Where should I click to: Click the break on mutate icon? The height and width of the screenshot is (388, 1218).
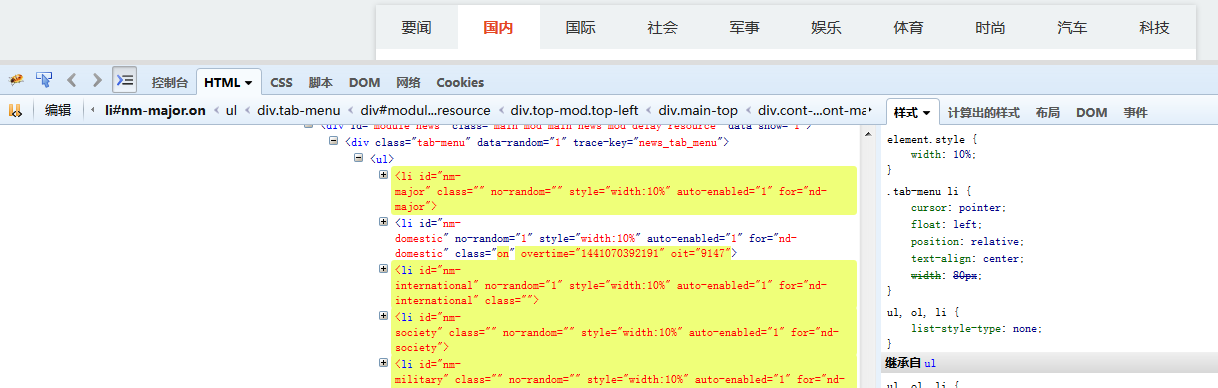click(x=15, y=111)
